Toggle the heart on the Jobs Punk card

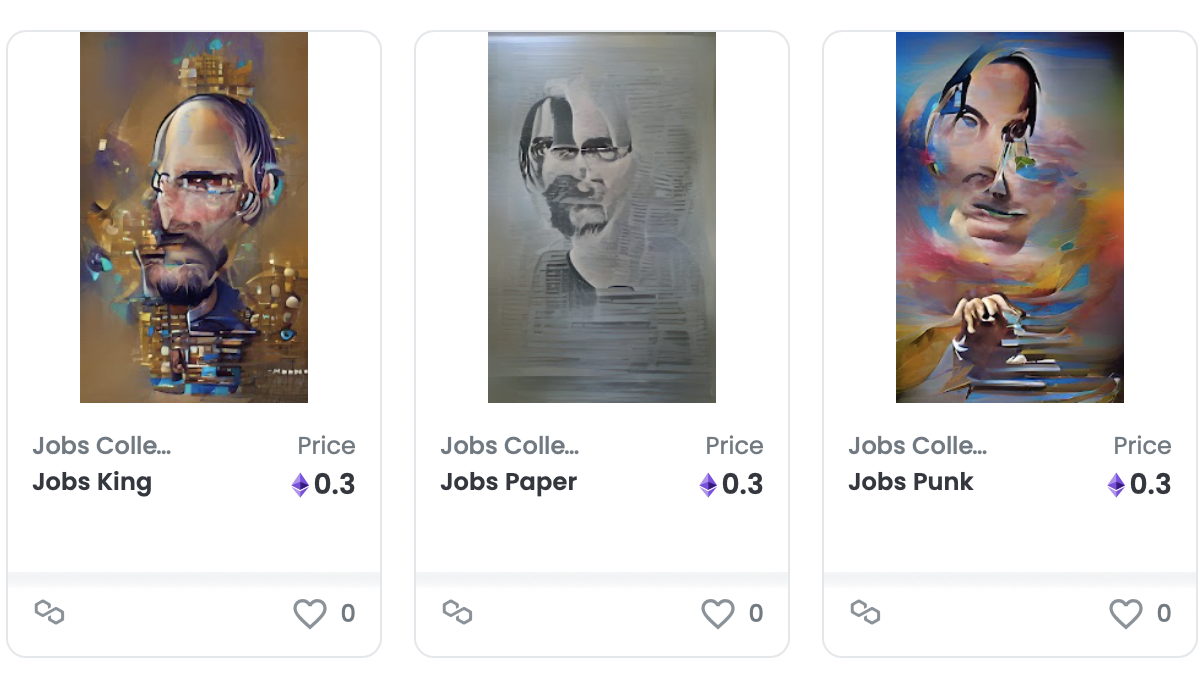point(1126,612)
